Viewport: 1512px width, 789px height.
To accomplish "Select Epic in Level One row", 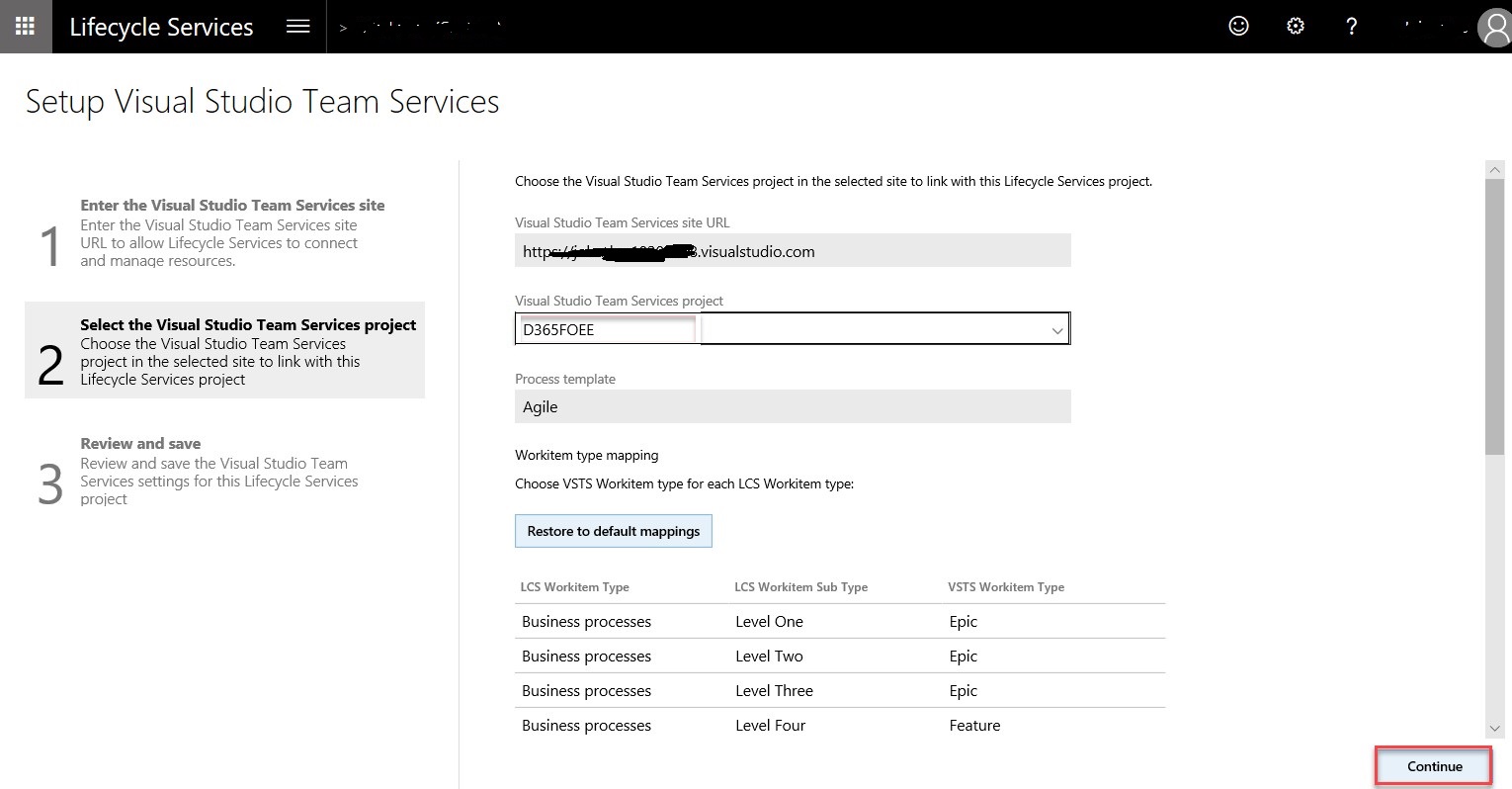I will [963, 622].
